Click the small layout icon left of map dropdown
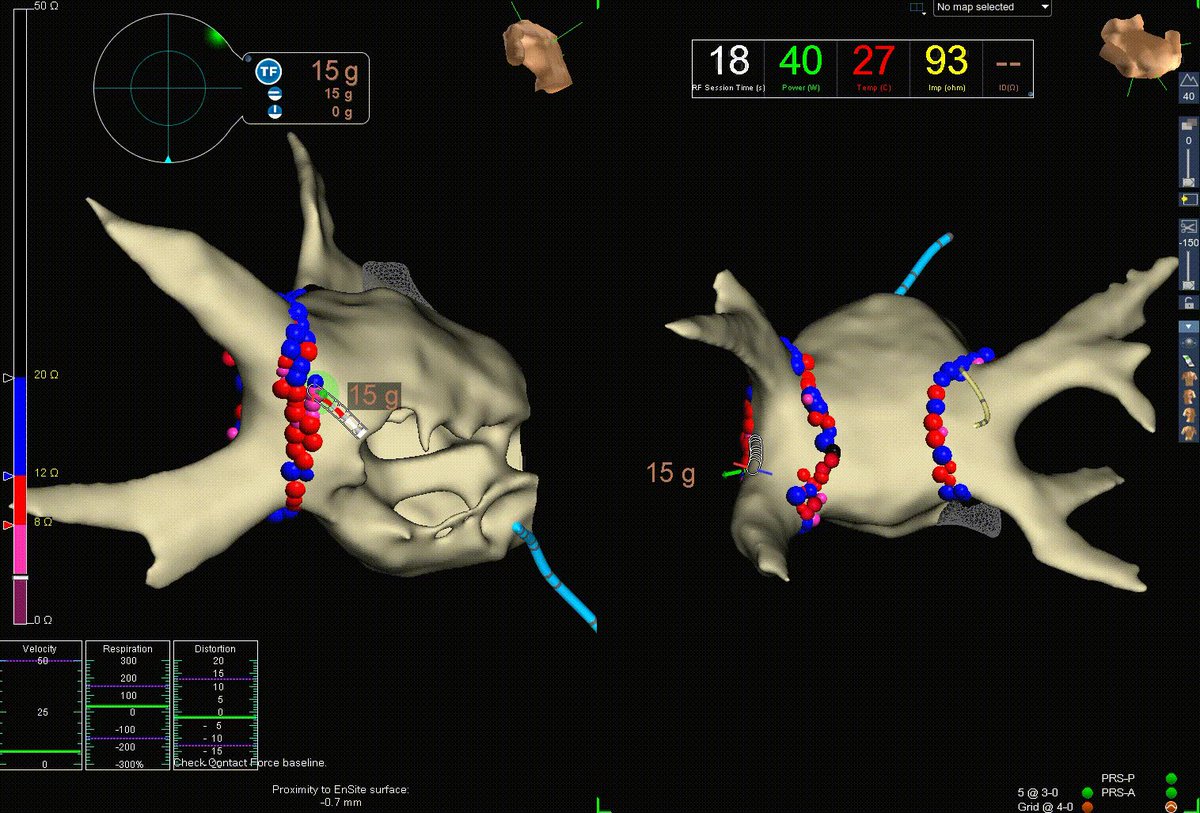Image resolution: width=1200 pixels, height=813 pixels. (x=917, y=8)
